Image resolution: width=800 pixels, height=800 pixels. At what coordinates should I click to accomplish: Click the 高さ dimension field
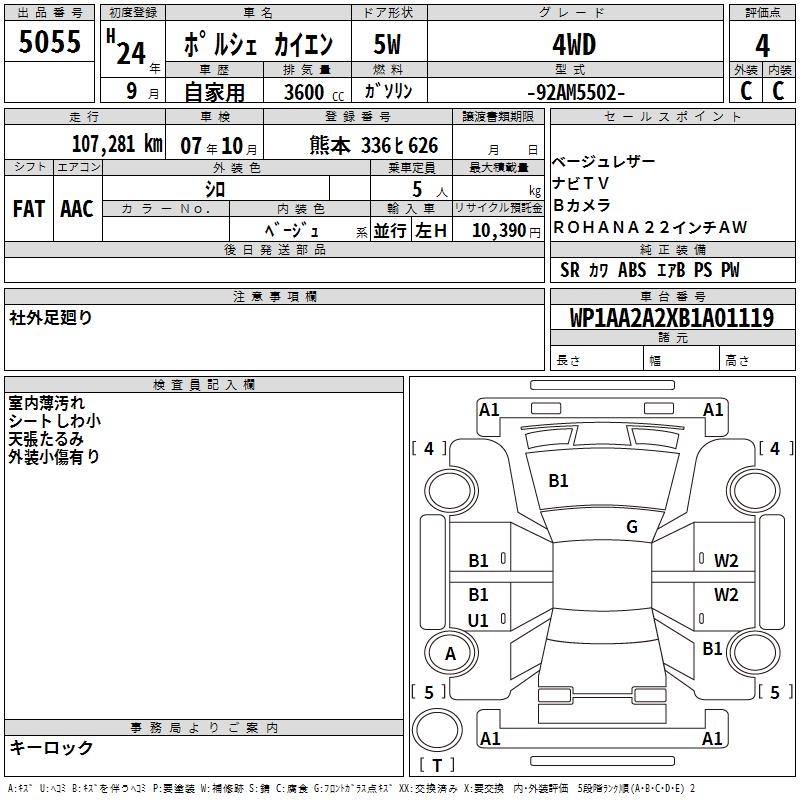click(x=758, y=359)
